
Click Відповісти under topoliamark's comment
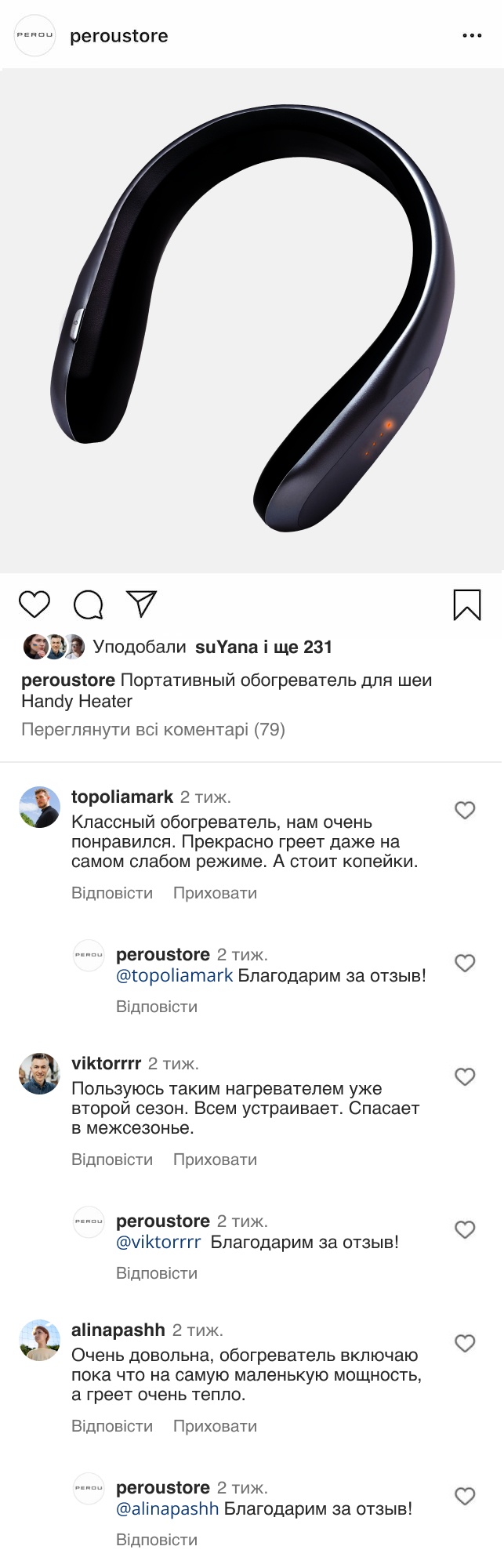pos(112,893)
